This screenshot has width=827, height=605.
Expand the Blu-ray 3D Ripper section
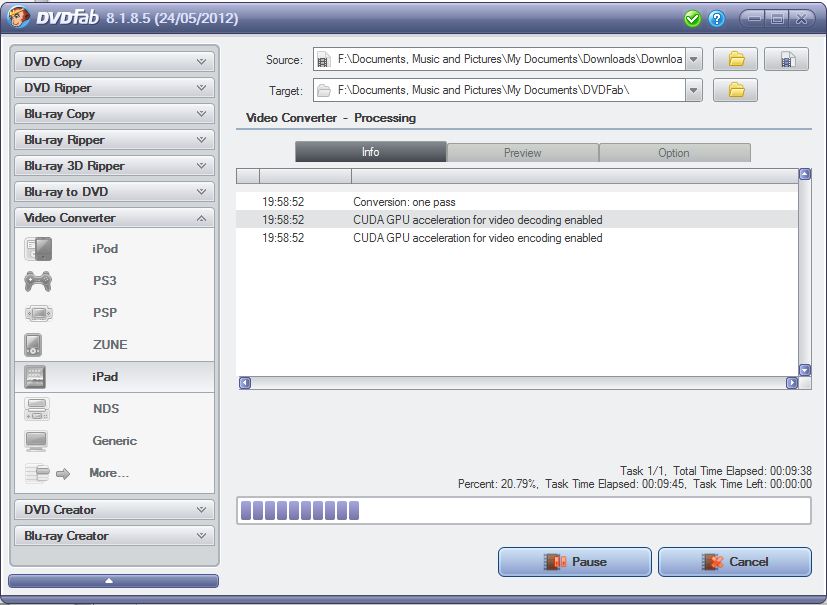click(x=114, y=166)
